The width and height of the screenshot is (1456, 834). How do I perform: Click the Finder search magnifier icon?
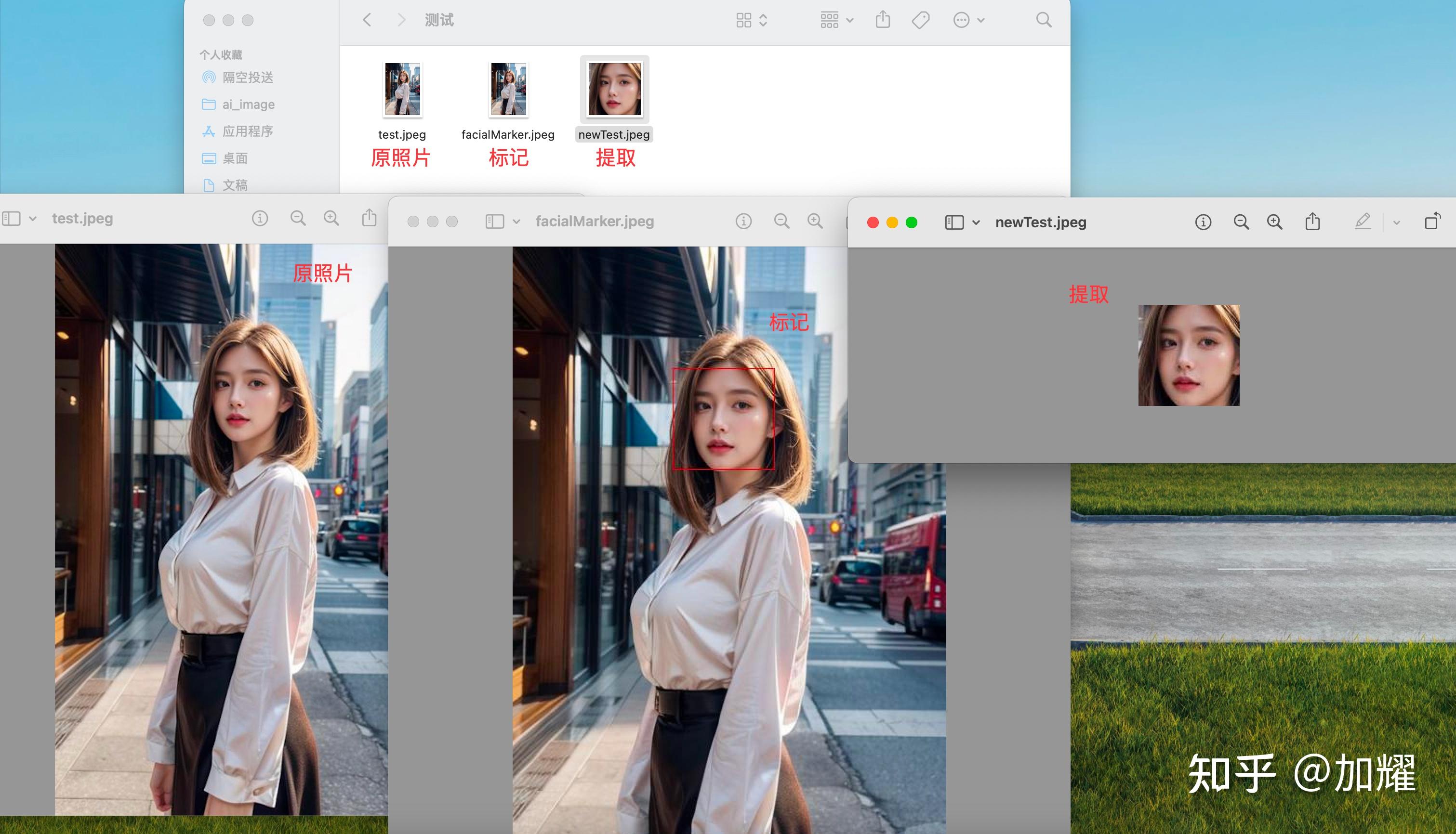point(1044,20)
